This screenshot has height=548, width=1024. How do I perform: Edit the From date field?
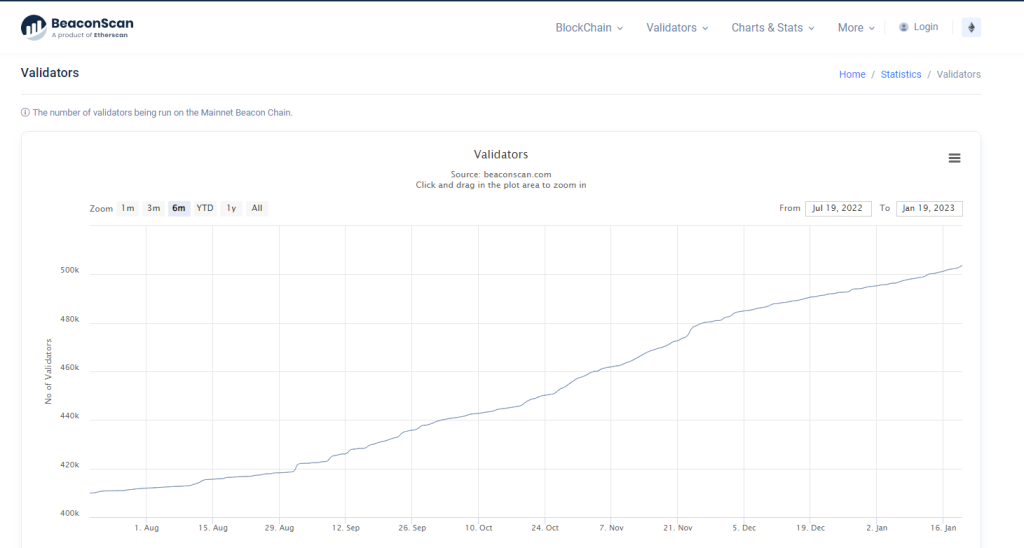click(838, 208)
